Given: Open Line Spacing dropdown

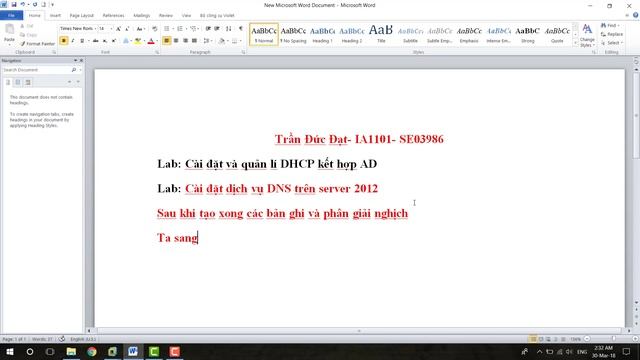Looking at the screenshot, I should 207,41.
